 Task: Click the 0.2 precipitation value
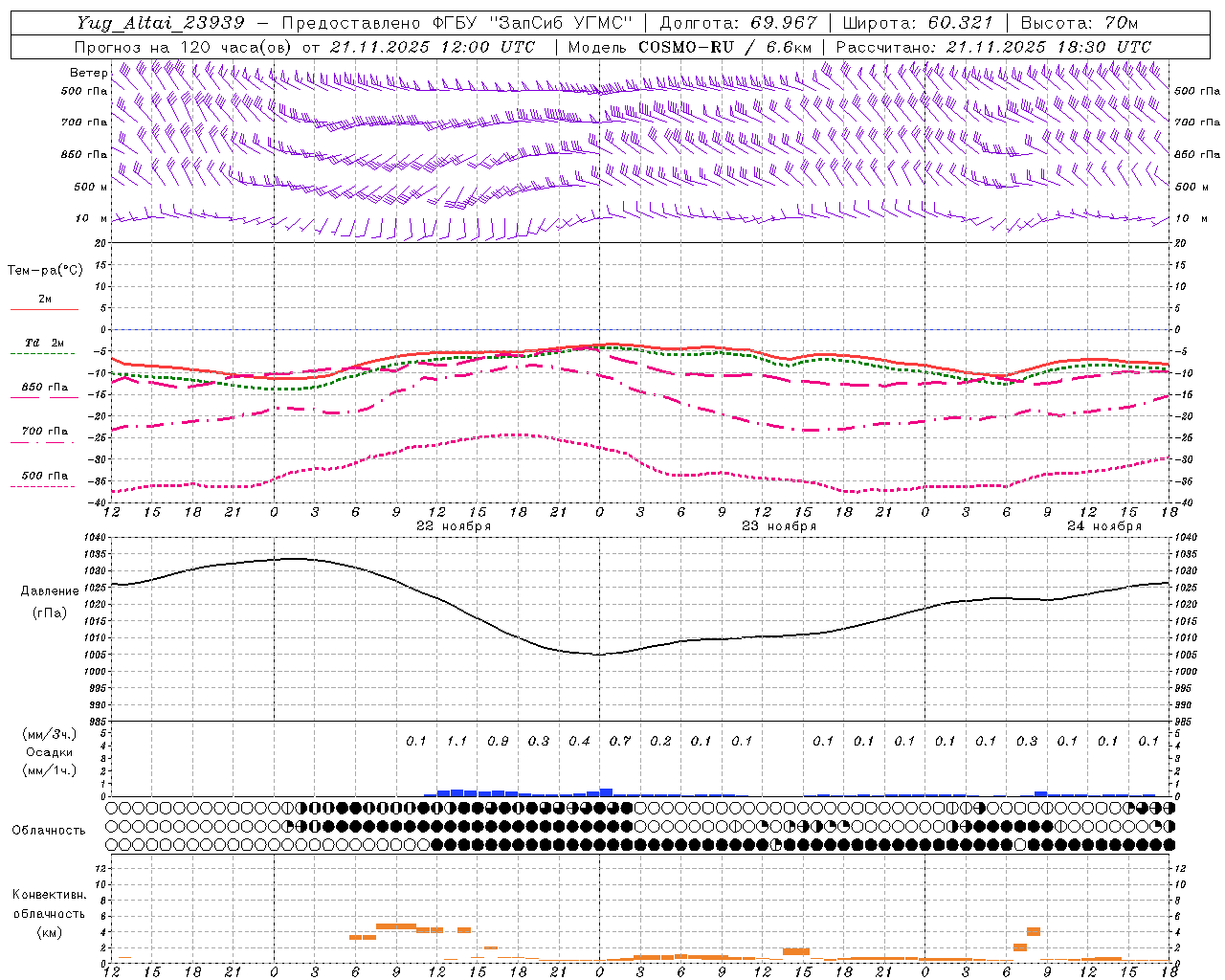point(660,741)
